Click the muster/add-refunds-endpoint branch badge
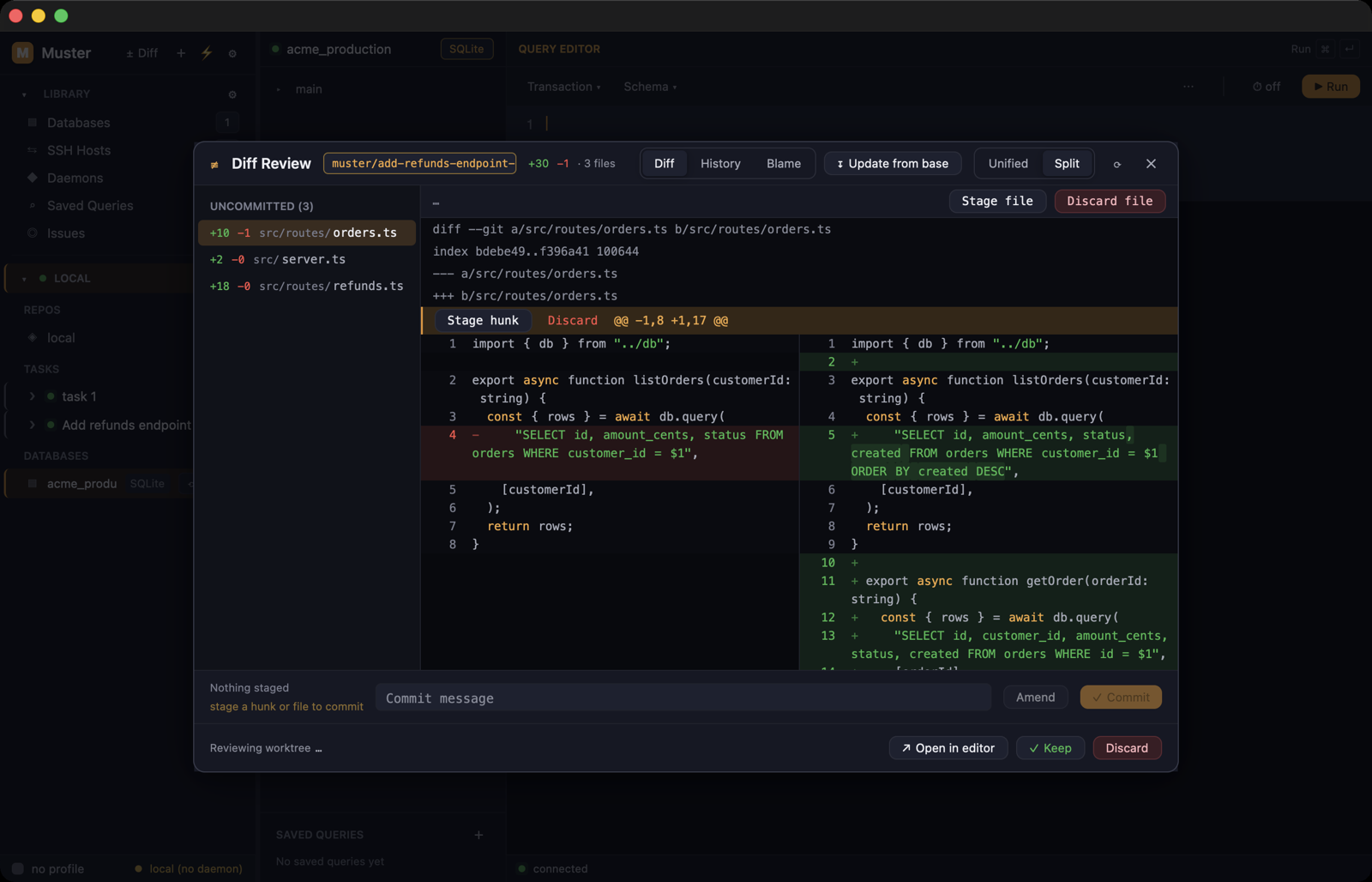 tap(420, 163)
